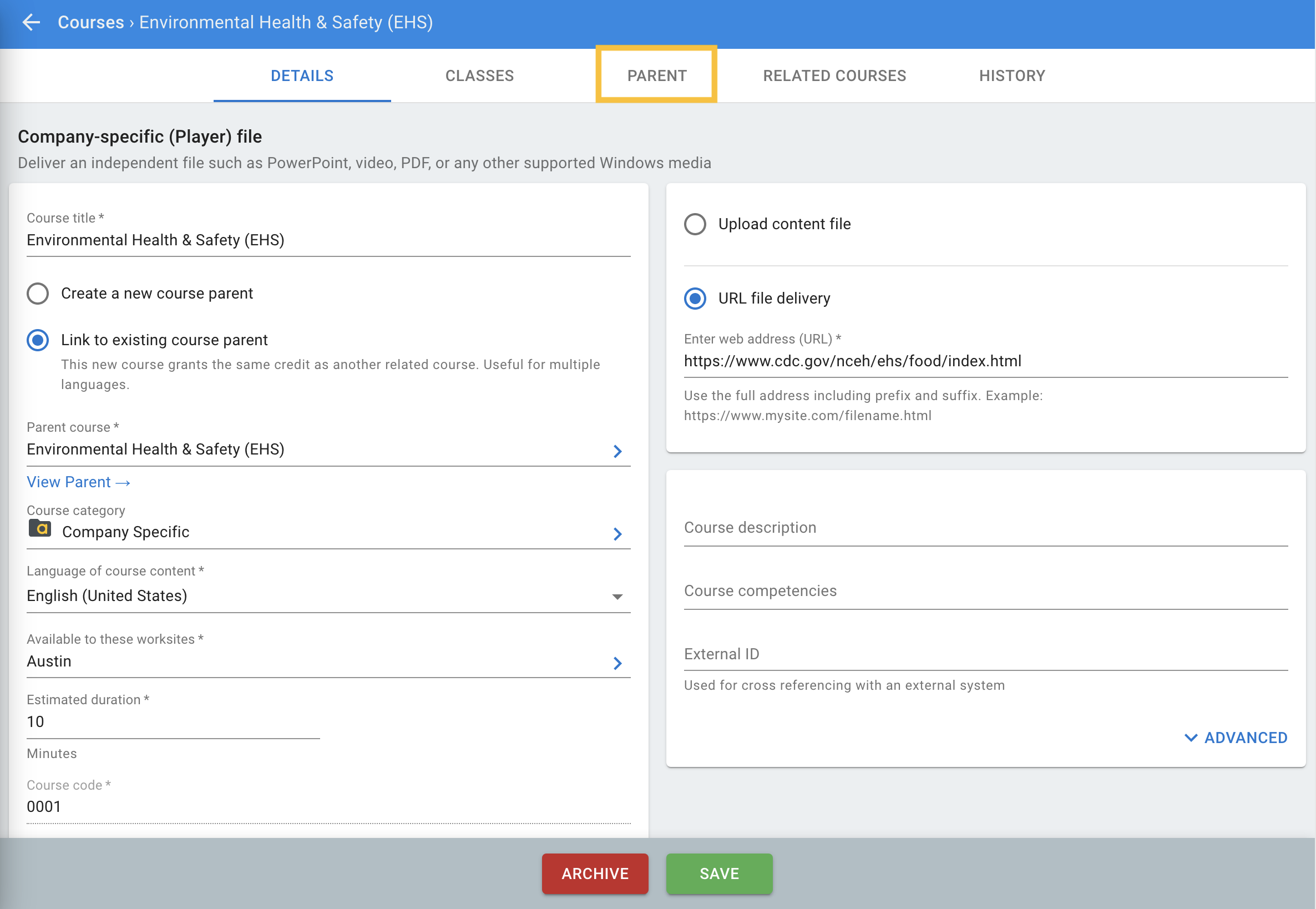Click the Course category chevron arrow
This screenshot has height=909, width=1316.
[617, 534]
